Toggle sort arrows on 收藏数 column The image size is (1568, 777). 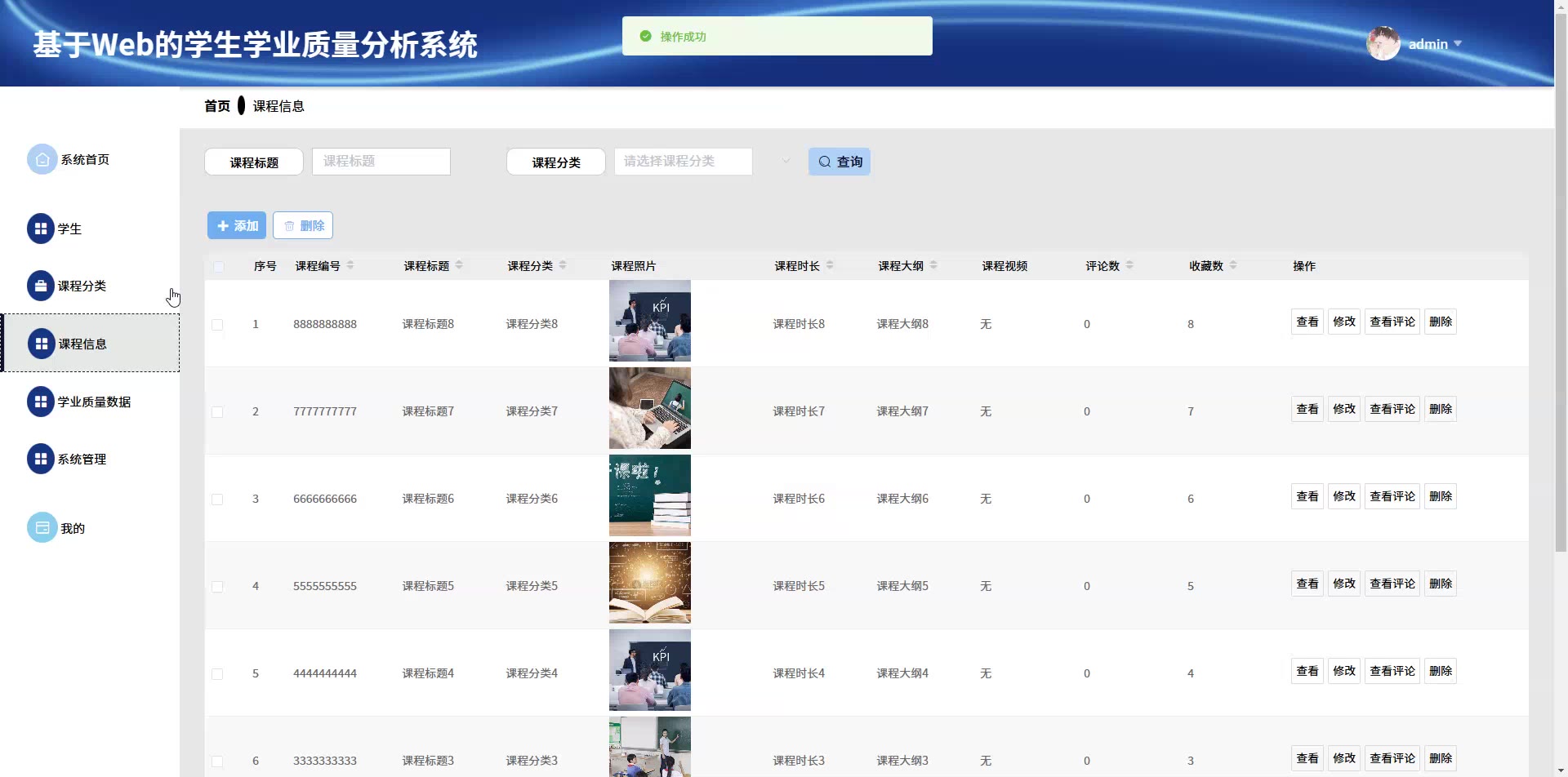pyautogui.click(x=1233, y=265)
